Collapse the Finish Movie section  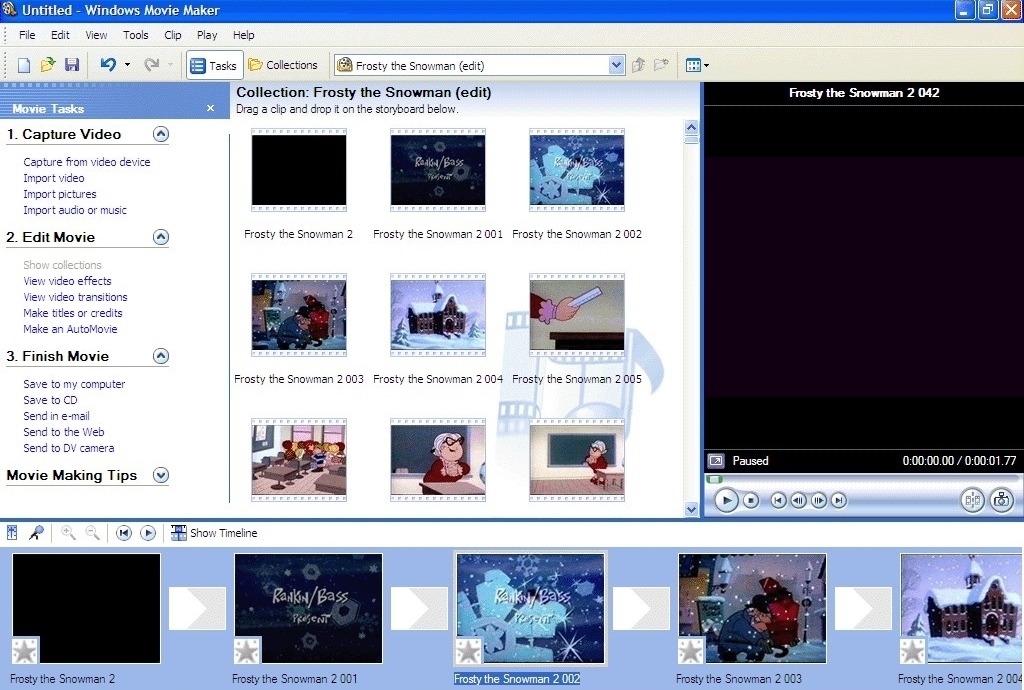pos(161,356)
